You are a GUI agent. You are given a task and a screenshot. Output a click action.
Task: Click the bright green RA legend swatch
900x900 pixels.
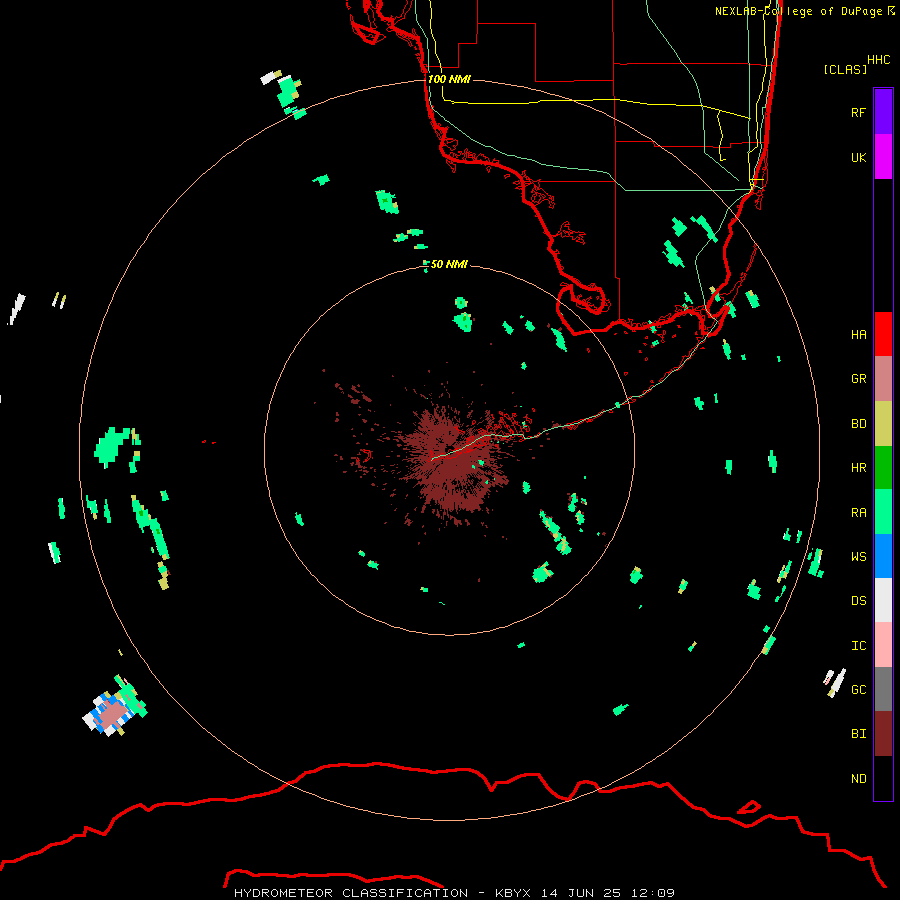(883, 512)
